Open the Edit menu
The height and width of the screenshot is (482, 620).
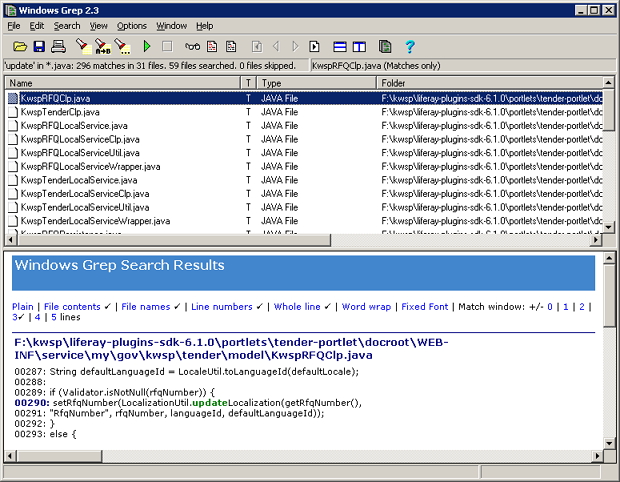coord(37,26)
